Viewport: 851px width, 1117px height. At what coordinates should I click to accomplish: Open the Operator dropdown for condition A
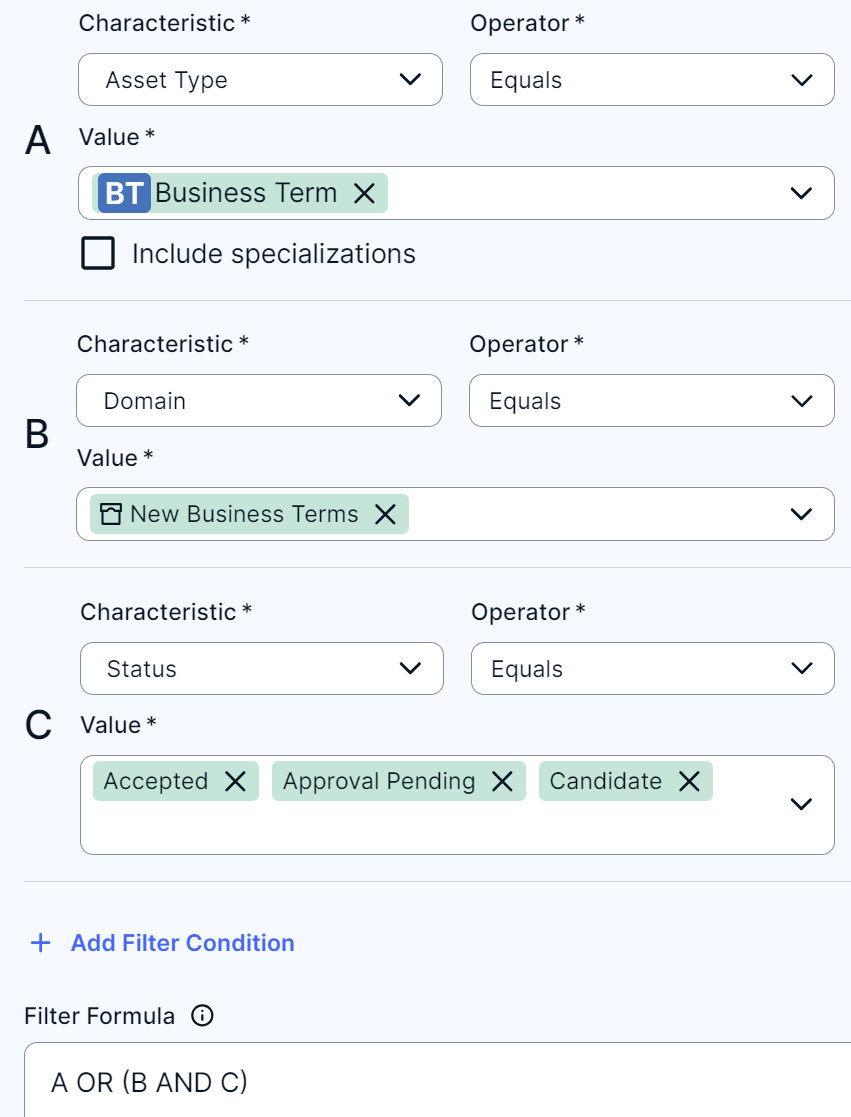click(652, 80)
